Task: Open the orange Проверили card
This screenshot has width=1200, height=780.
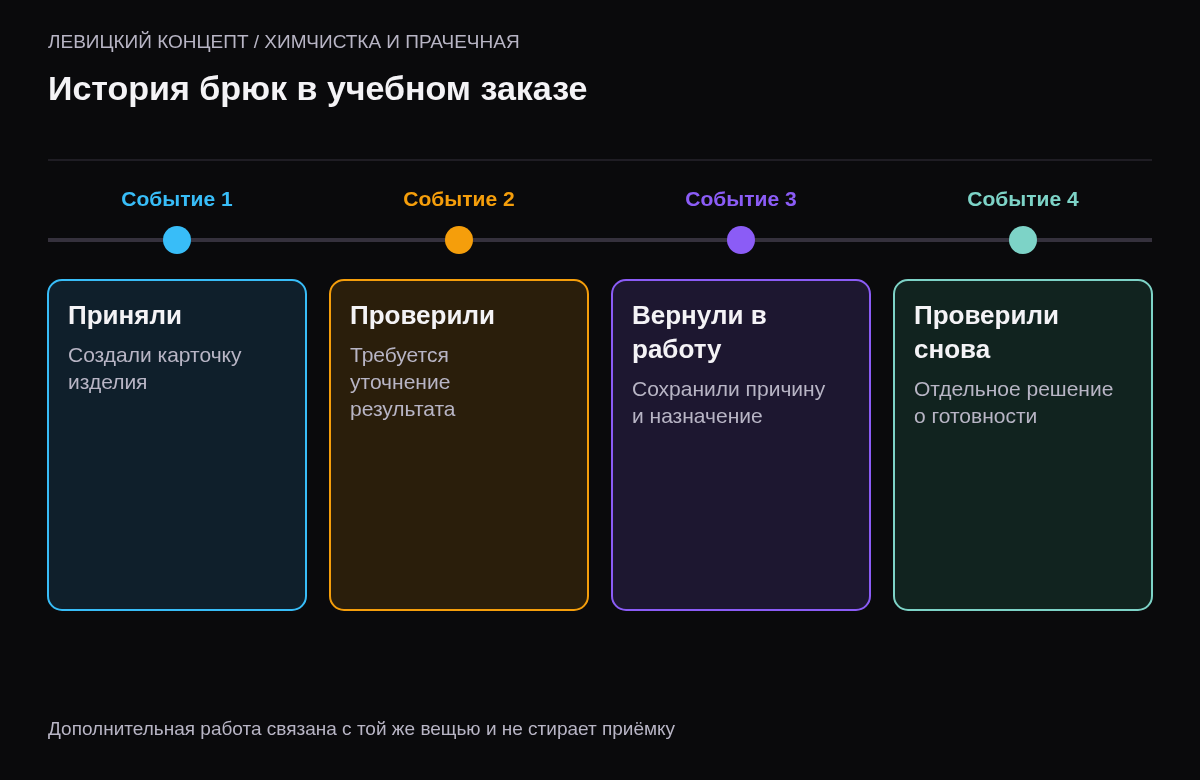Action: pyautogui.click(x=459, y=445)
